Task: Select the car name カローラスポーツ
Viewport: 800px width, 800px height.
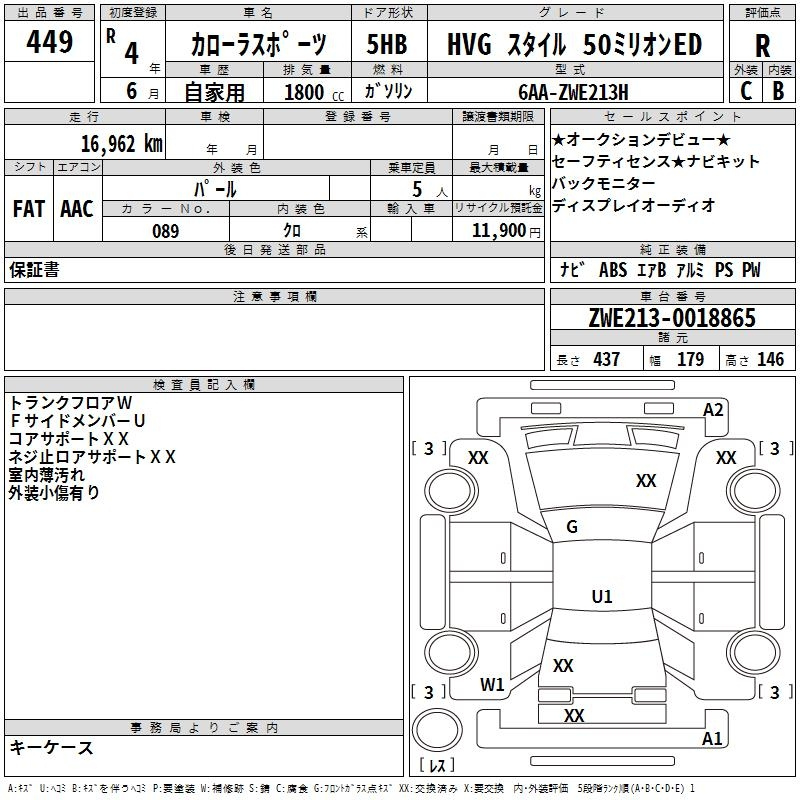Action: 258,43
